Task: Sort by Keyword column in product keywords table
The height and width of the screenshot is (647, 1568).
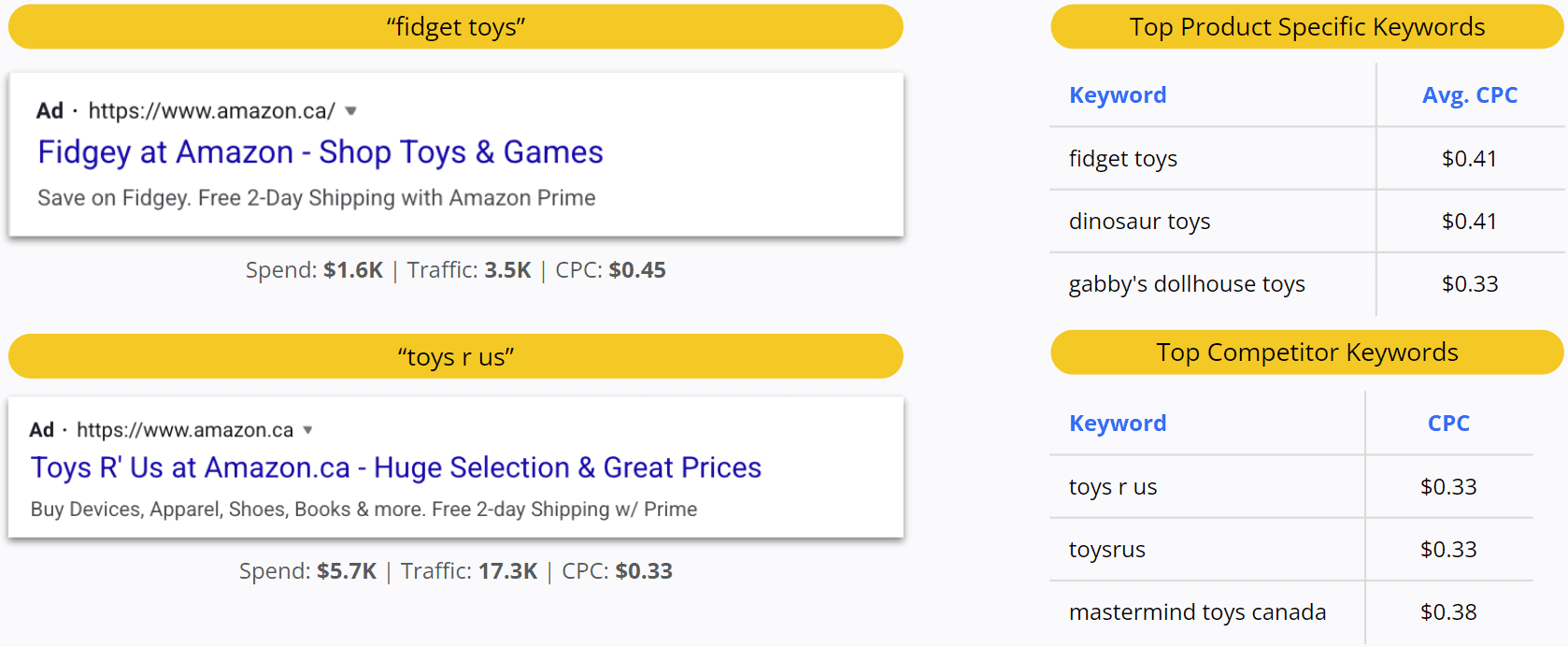Action: click(1118, 95)
